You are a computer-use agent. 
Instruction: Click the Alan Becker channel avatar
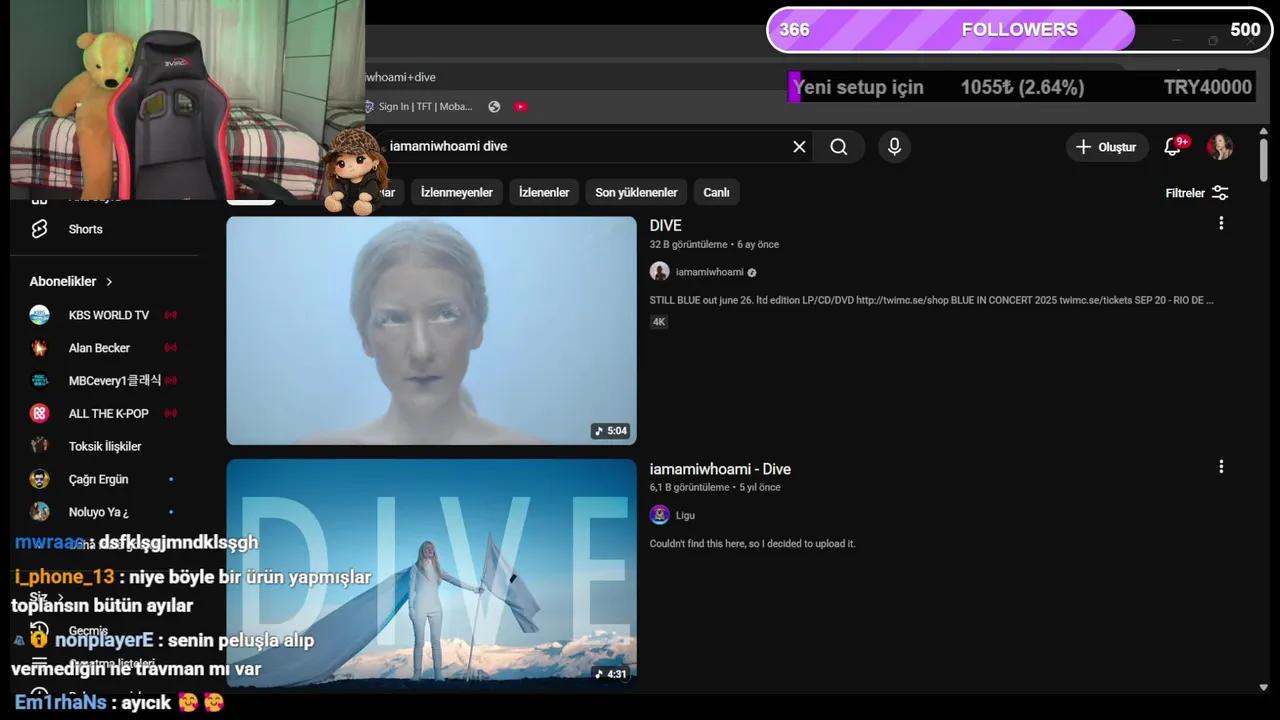tap(39, 348)
